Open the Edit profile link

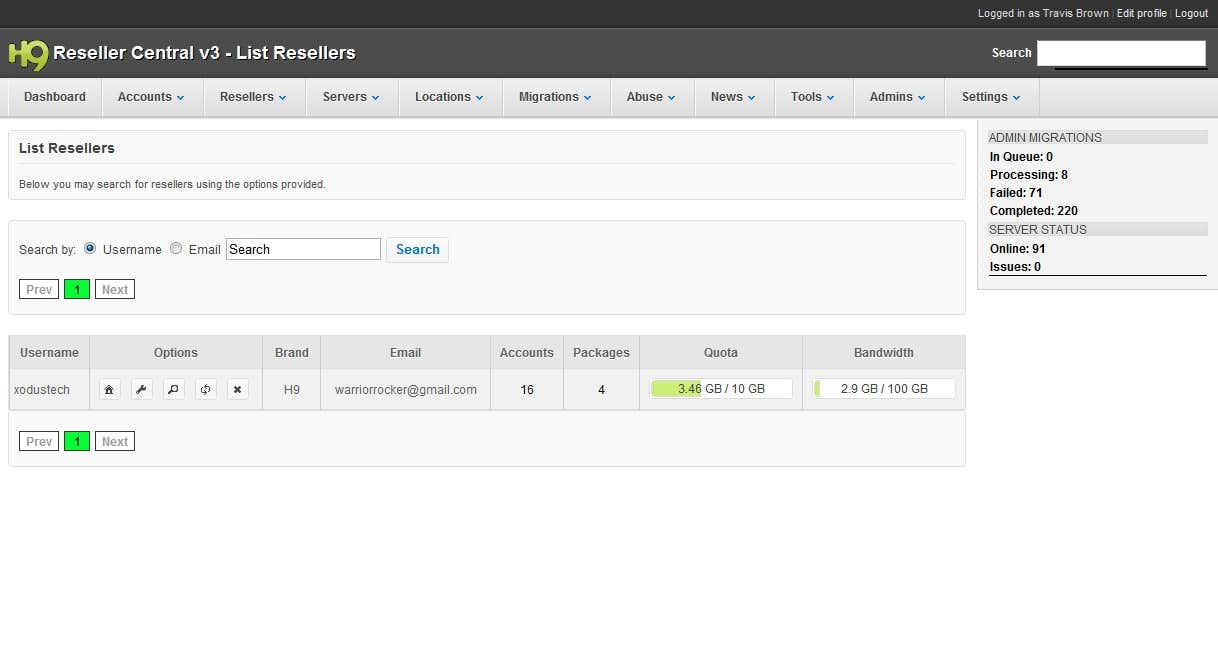point(1141,13)
